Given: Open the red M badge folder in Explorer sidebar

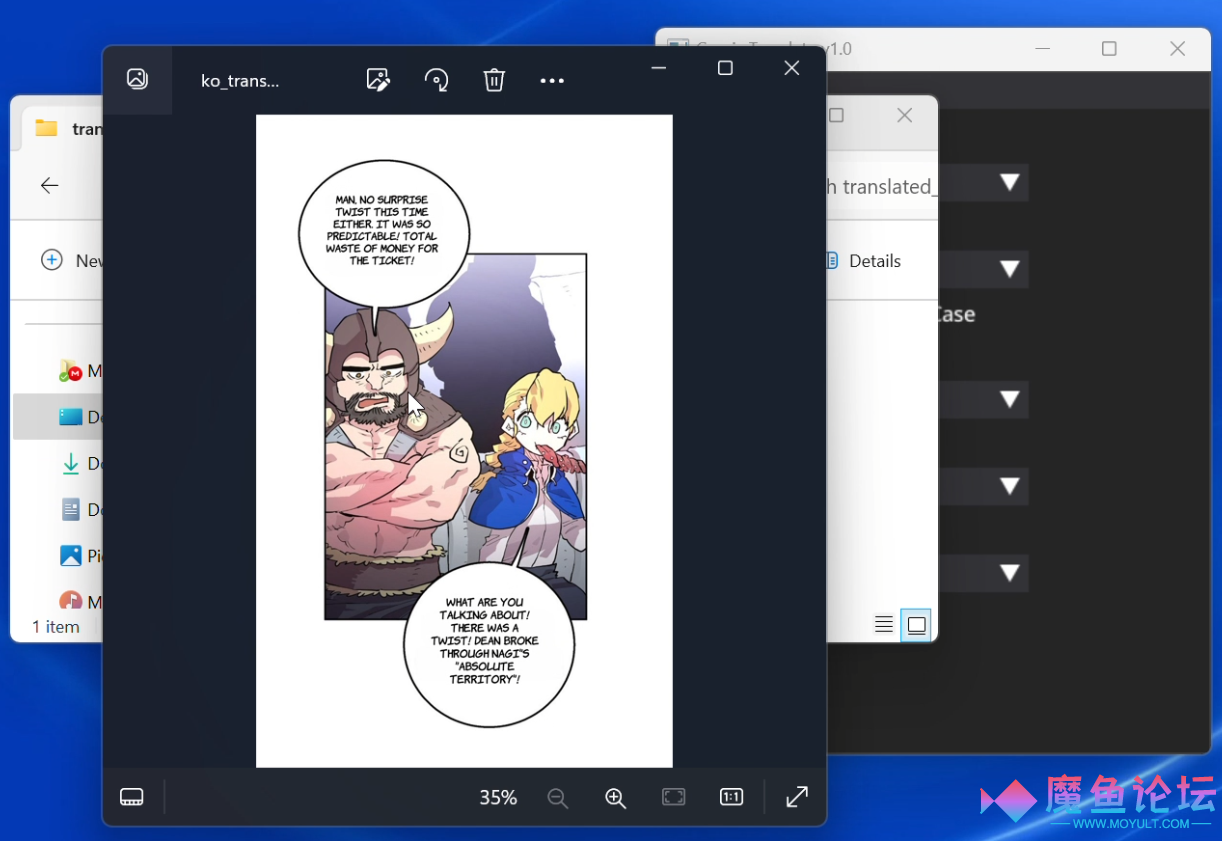Looking at the screenshot, I should coord(80,371).
